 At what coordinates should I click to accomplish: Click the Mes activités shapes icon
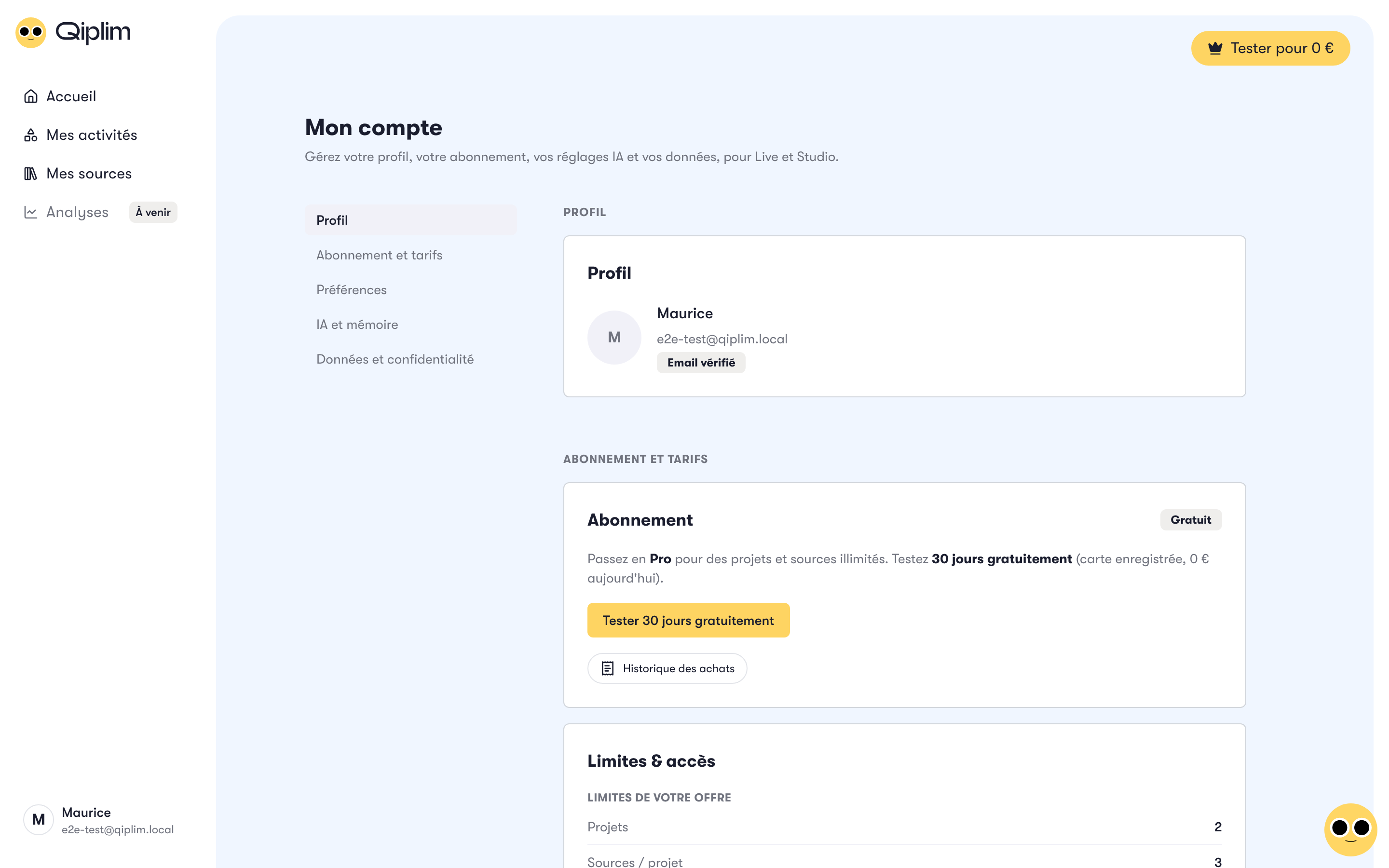[30, 135]
